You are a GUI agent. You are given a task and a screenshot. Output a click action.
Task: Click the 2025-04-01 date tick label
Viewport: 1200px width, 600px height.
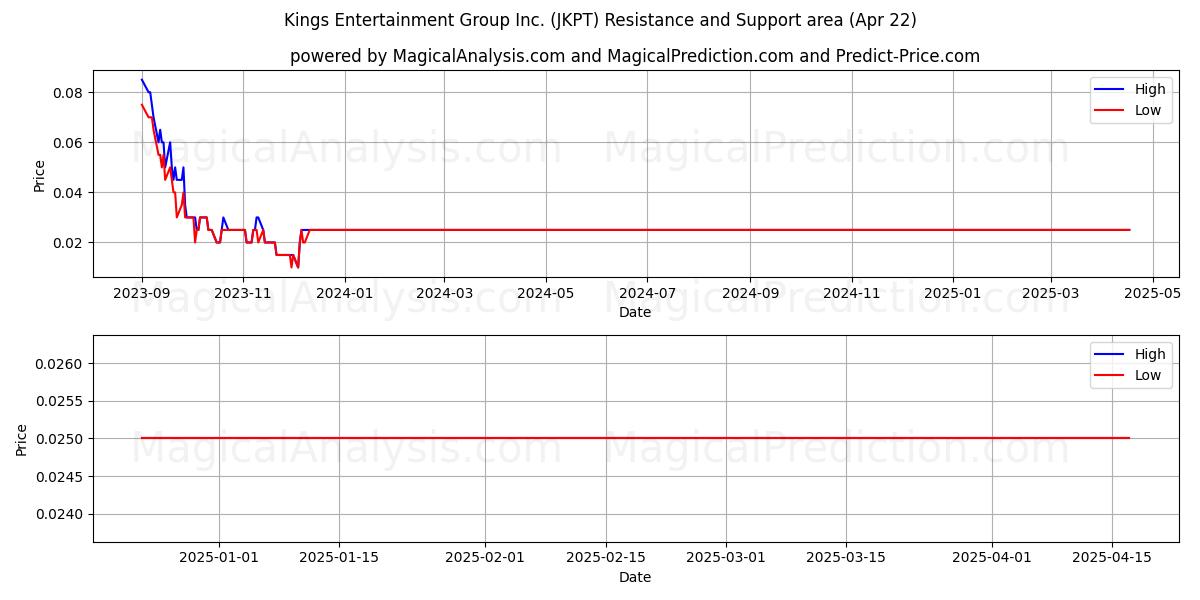coord(991,558)
